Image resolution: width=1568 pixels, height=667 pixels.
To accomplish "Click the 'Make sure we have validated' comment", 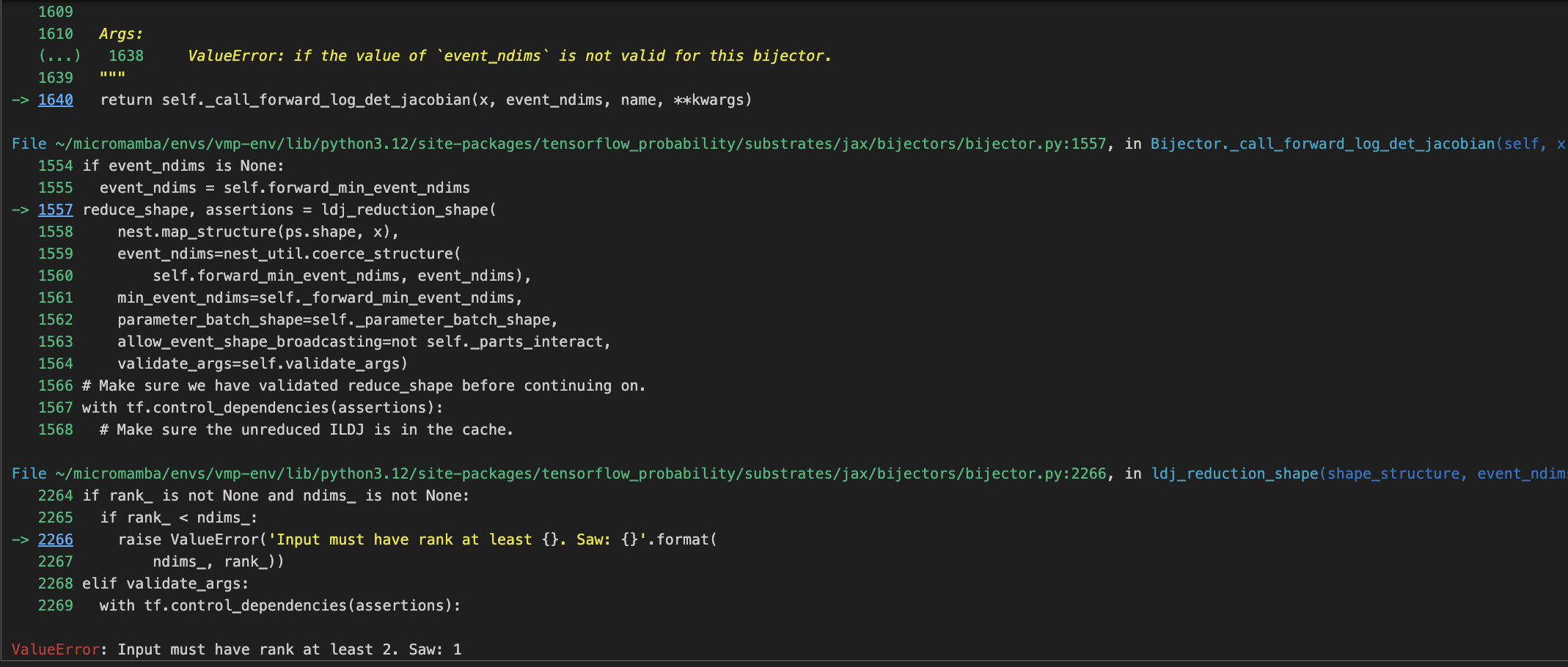I will click(364, 386).
